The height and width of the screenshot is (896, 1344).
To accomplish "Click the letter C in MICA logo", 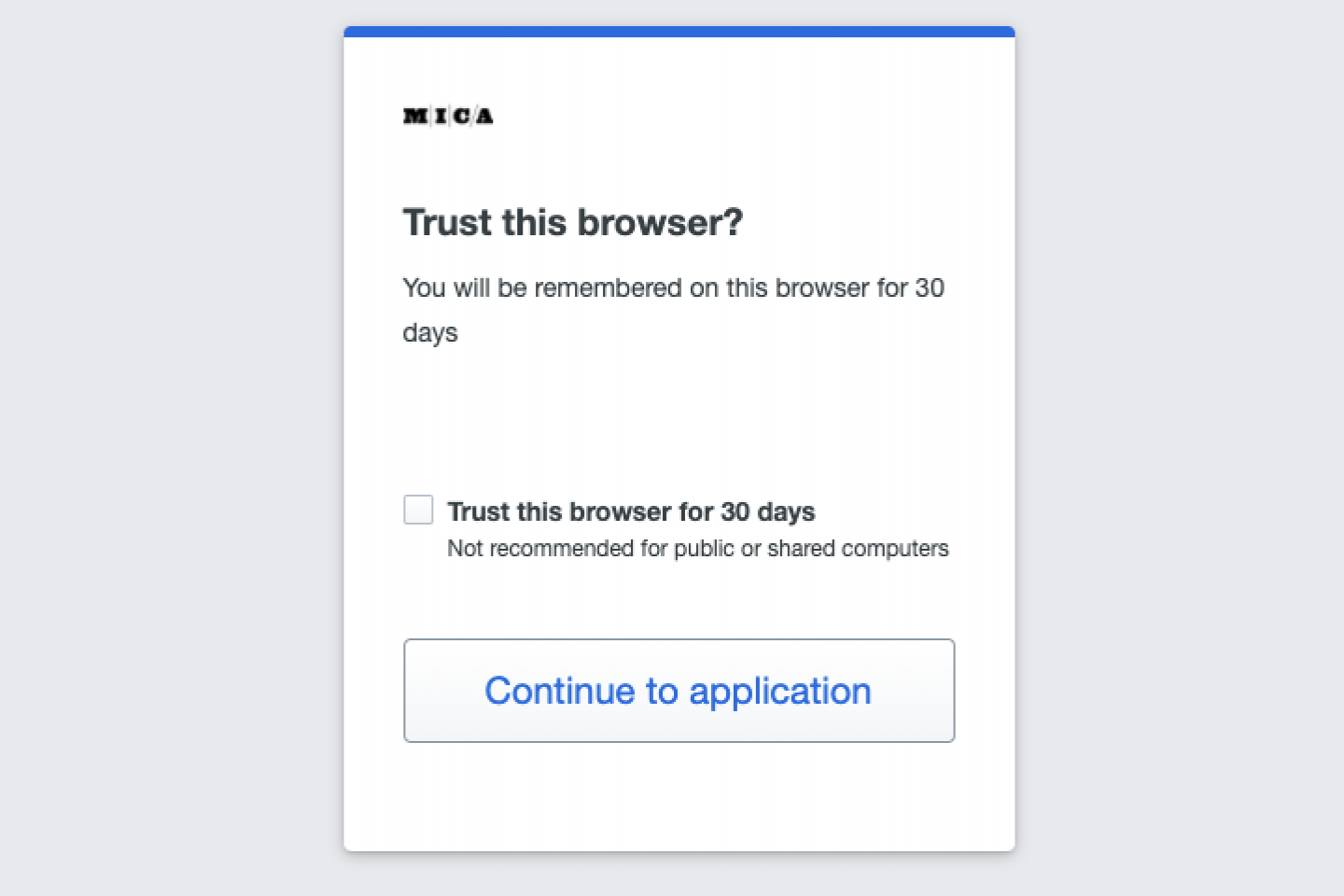I will point(461,116).
